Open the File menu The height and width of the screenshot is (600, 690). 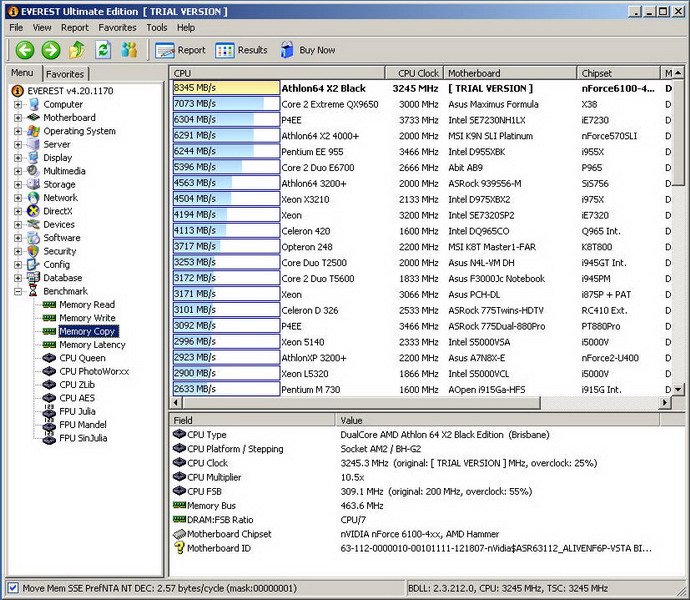[16, 27]
